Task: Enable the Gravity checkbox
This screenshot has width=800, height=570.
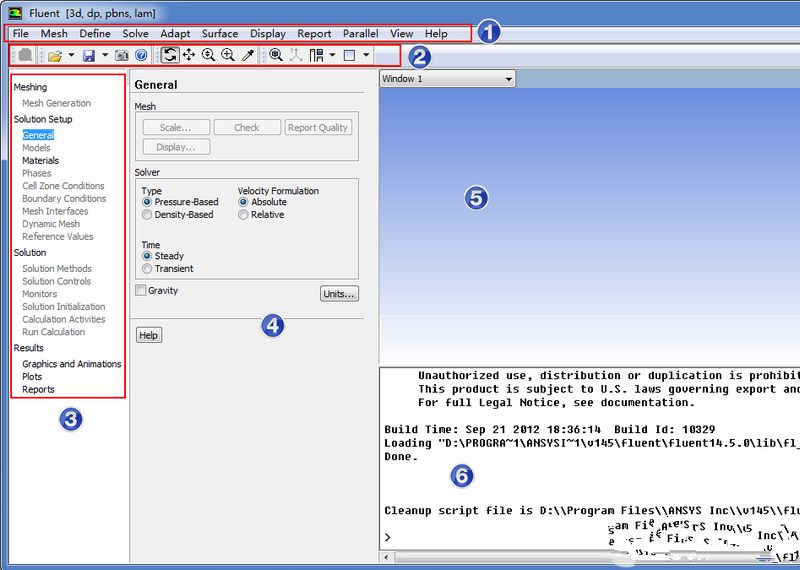Action: pyautogui.click(x=141, y=290)
